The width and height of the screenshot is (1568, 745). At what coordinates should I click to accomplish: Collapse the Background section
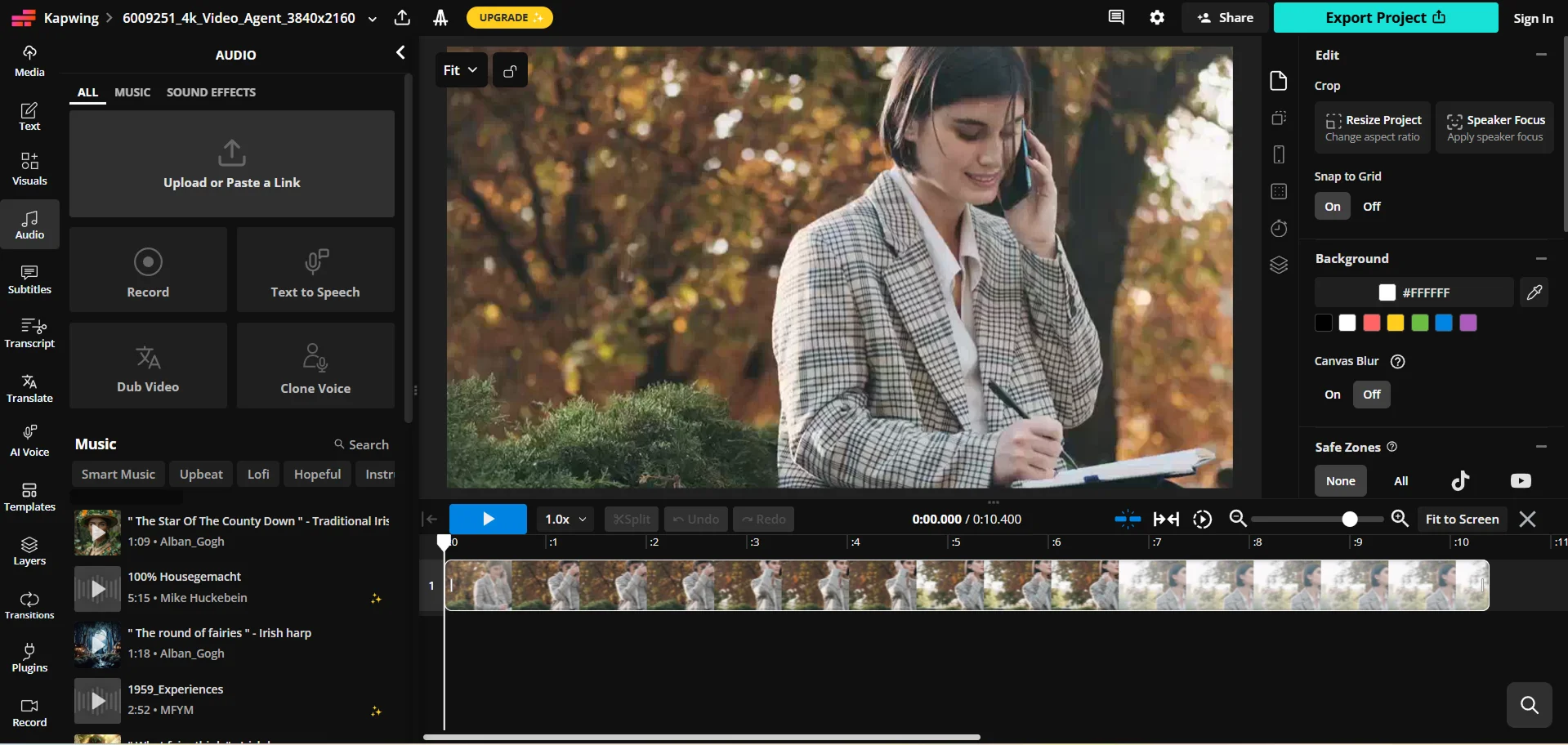(1540, 259)
